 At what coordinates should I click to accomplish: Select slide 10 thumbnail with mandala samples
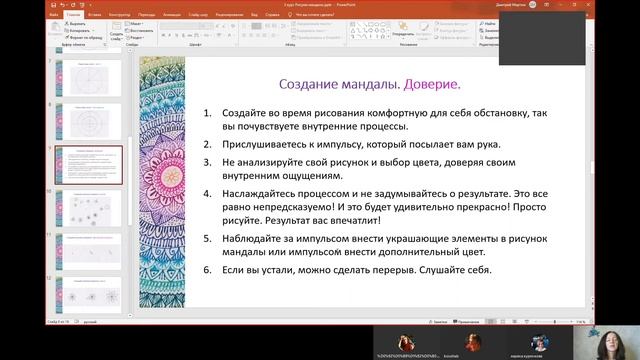coord(89,209)
